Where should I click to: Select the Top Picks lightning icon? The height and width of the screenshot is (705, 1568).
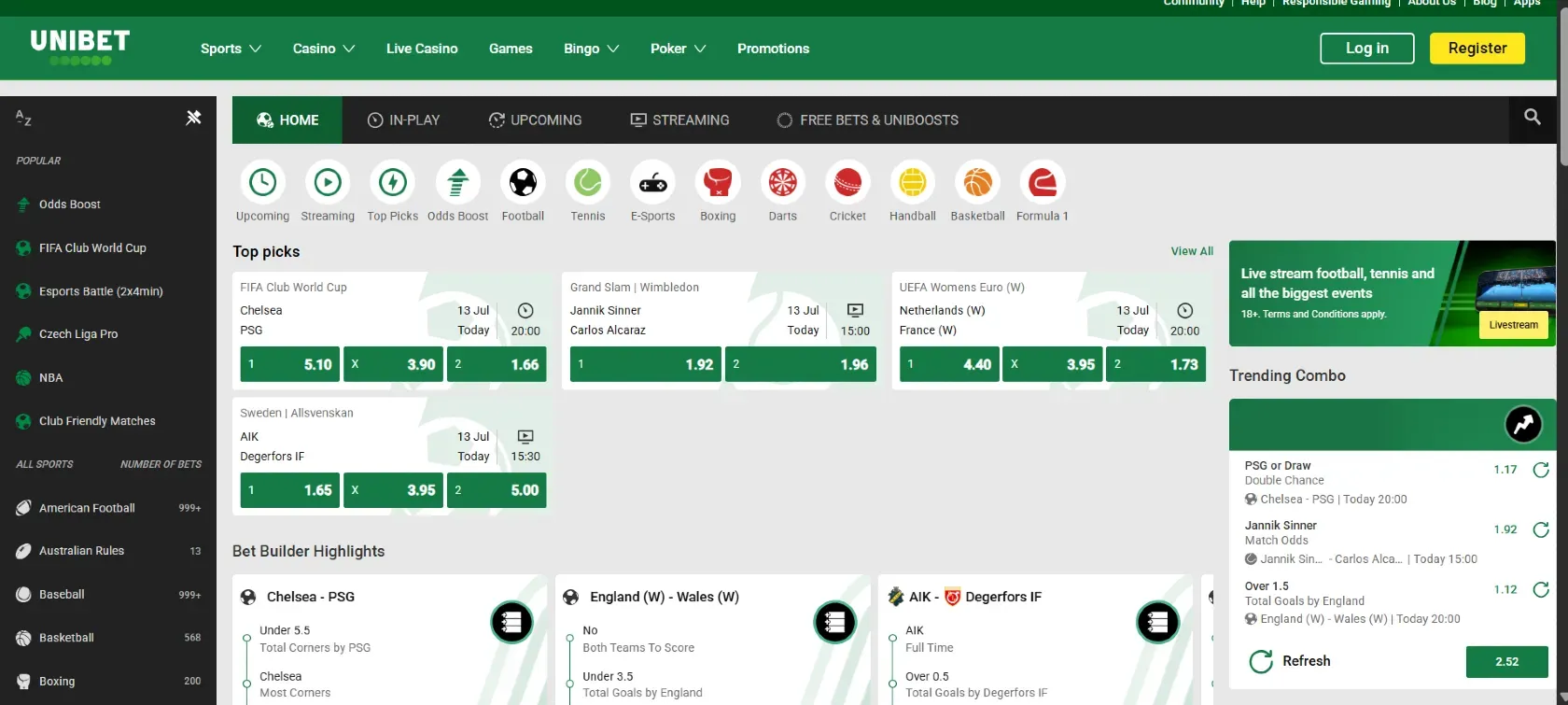tap(393, 182)
